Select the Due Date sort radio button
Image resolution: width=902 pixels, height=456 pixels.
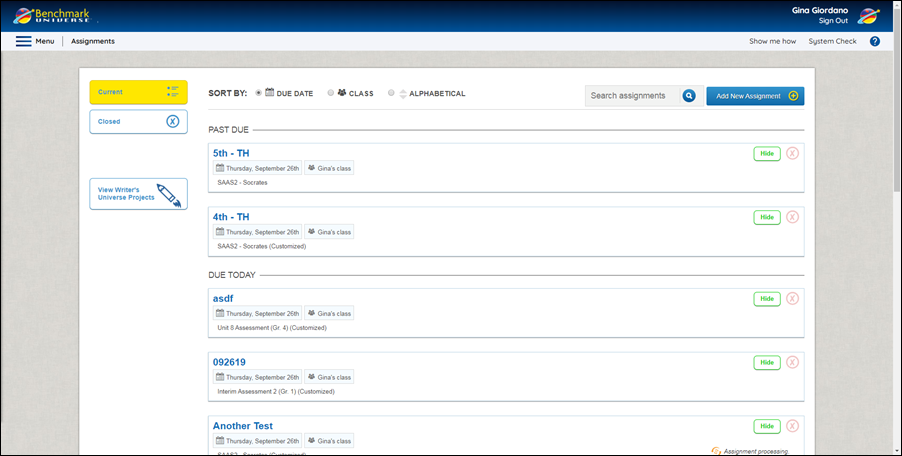(258, 93)
